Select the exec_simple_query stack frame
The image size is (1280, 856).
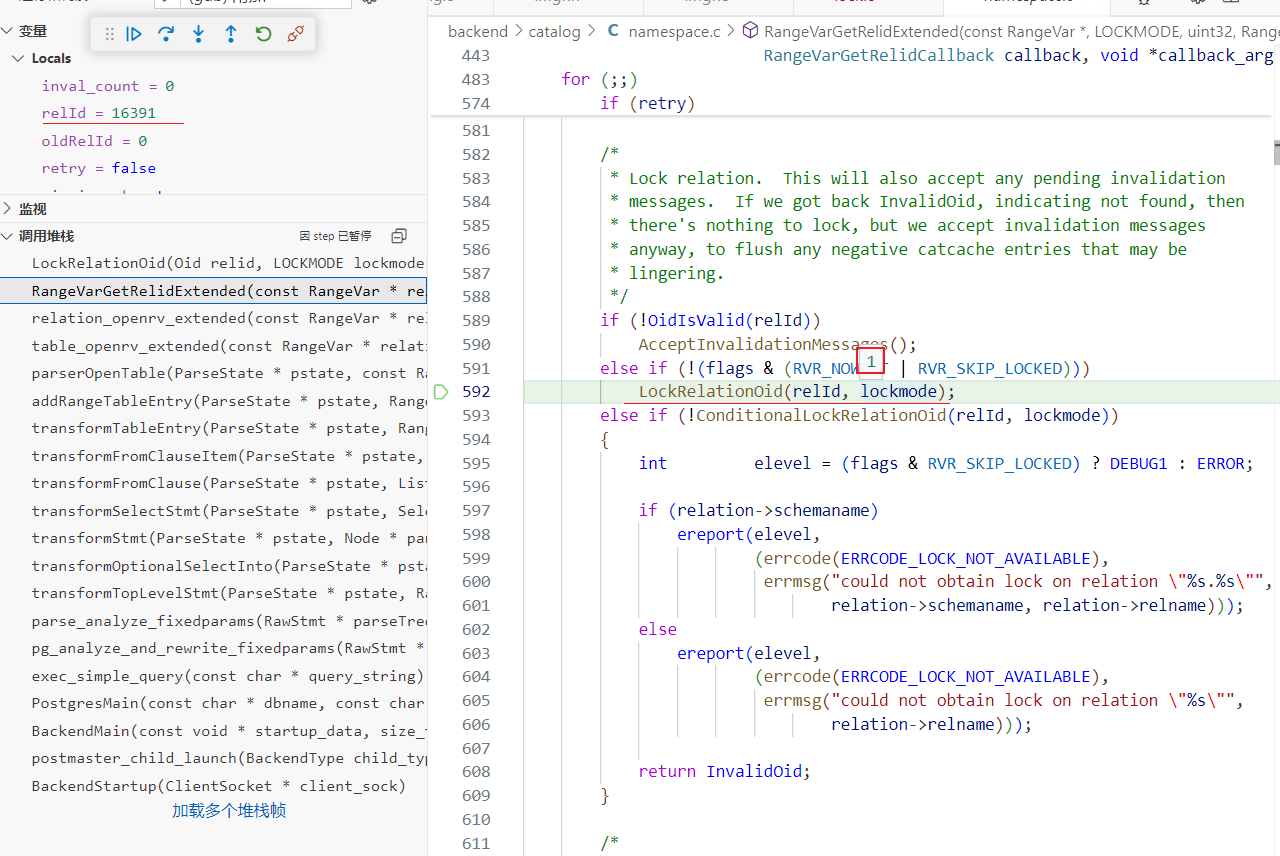click(227, 676)
